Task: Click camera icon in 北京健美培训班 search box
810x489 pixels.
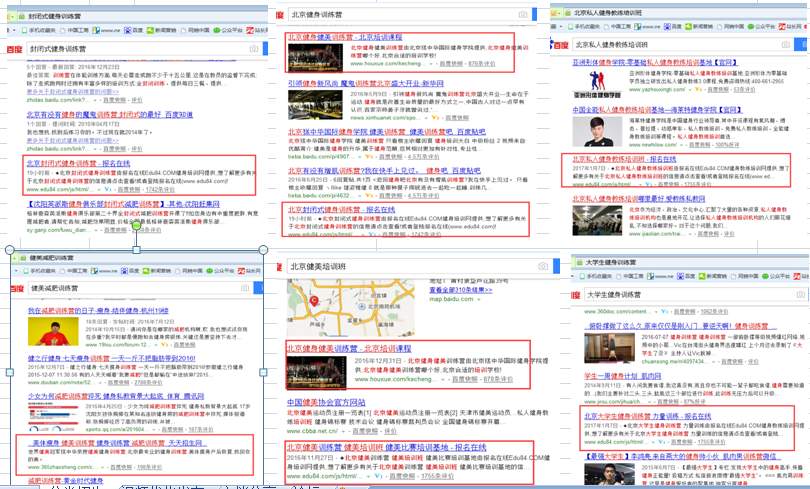Action: point(543,266)
